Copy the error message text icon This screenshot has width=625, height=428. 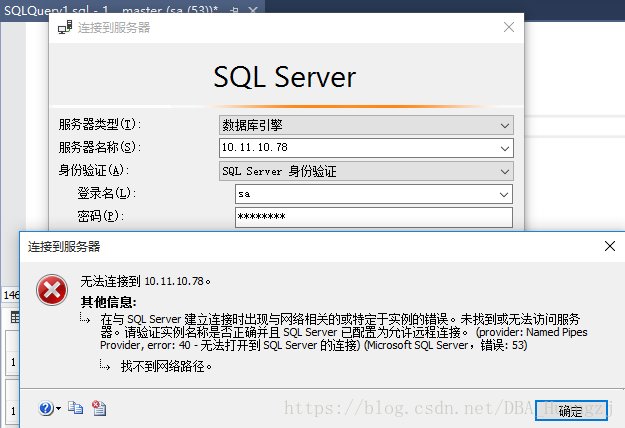[x=75, y=408]
